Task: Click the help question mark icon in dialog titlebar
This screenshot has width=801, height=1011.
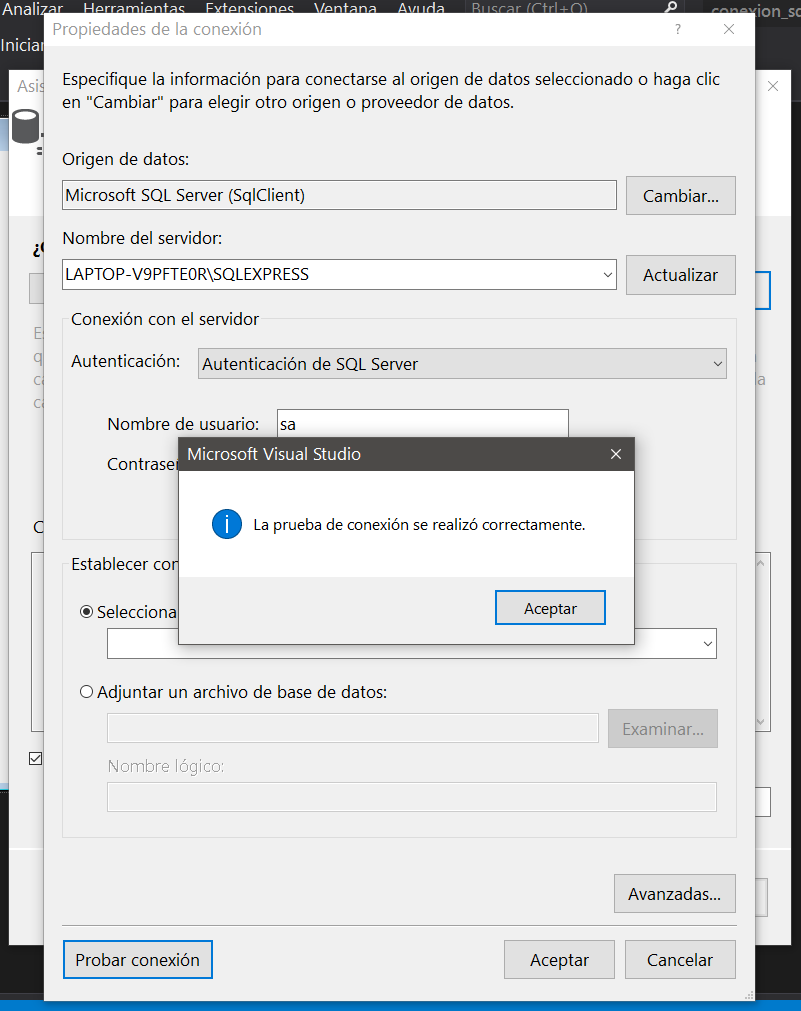Action: point(677,29)
